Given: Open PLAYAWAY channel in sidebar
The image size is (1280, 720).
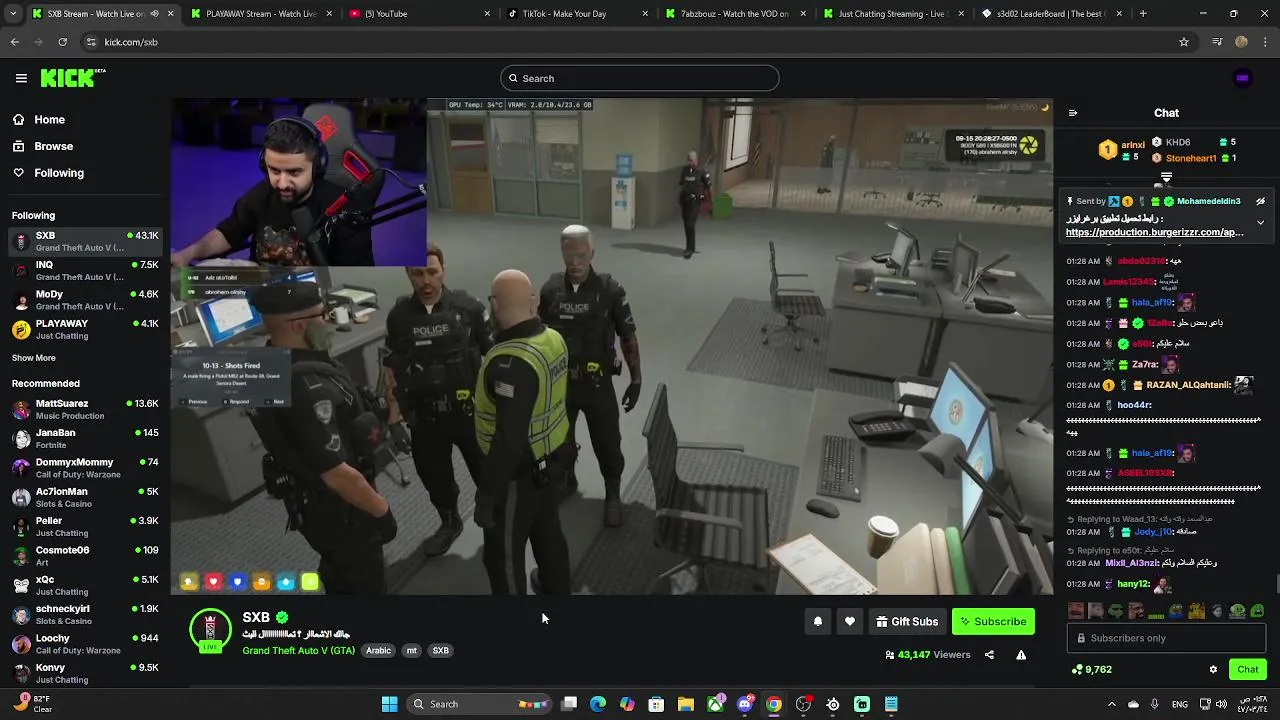Looking at the screenshot, I should [x=85, y=330].
